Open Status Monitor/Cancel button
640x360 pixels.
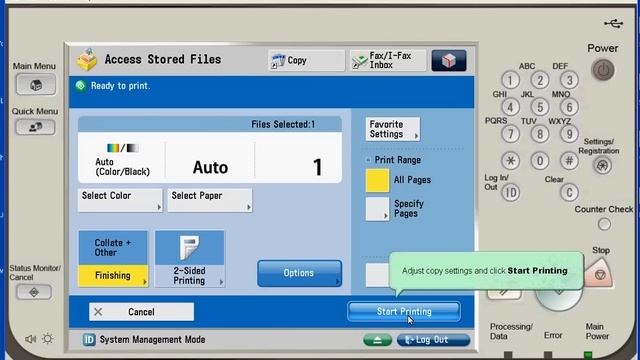[x=34, y=292]
